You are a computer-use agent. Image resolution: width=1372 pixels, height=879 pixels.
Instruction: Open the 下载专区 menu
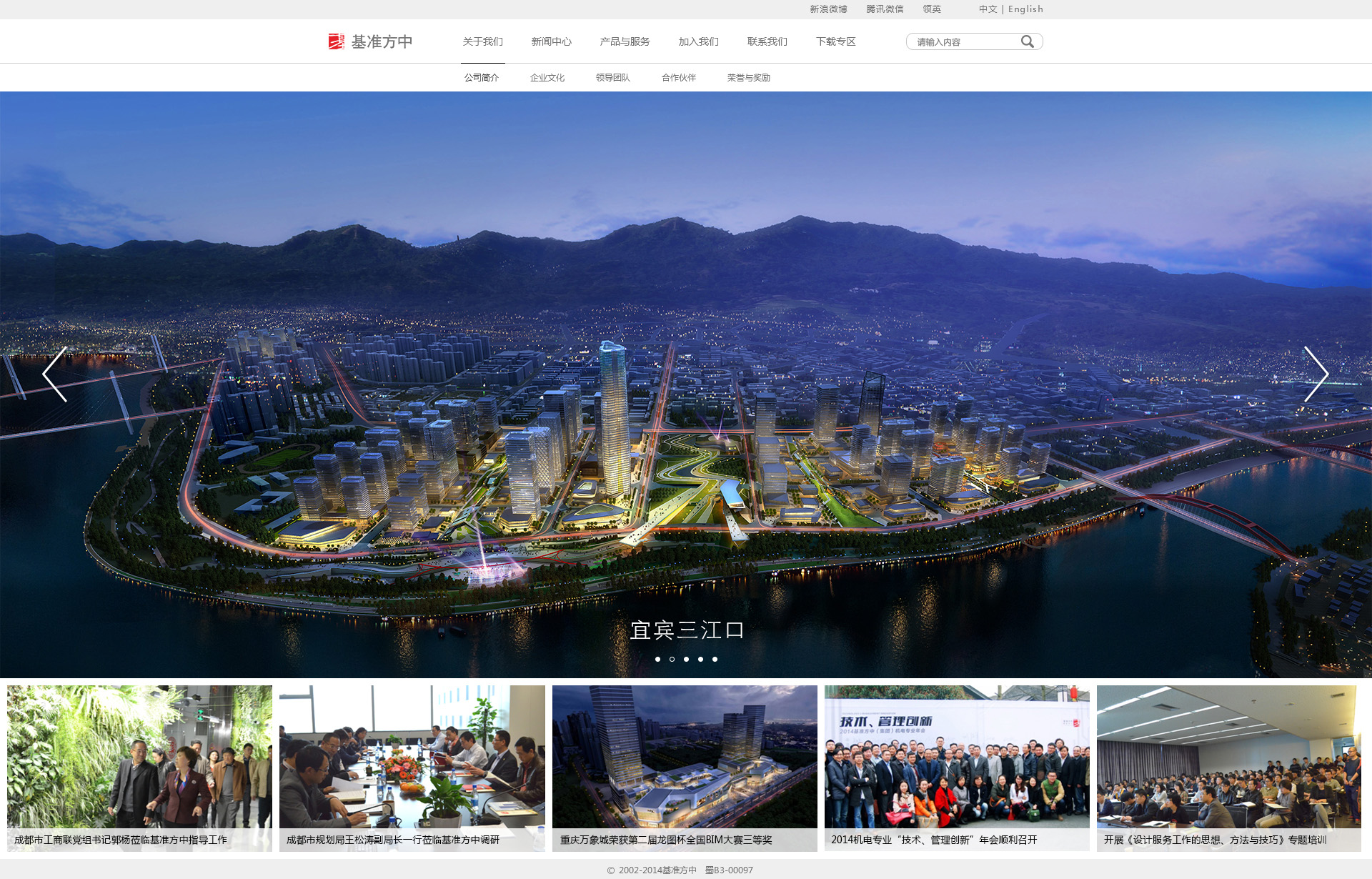(835, 41)
